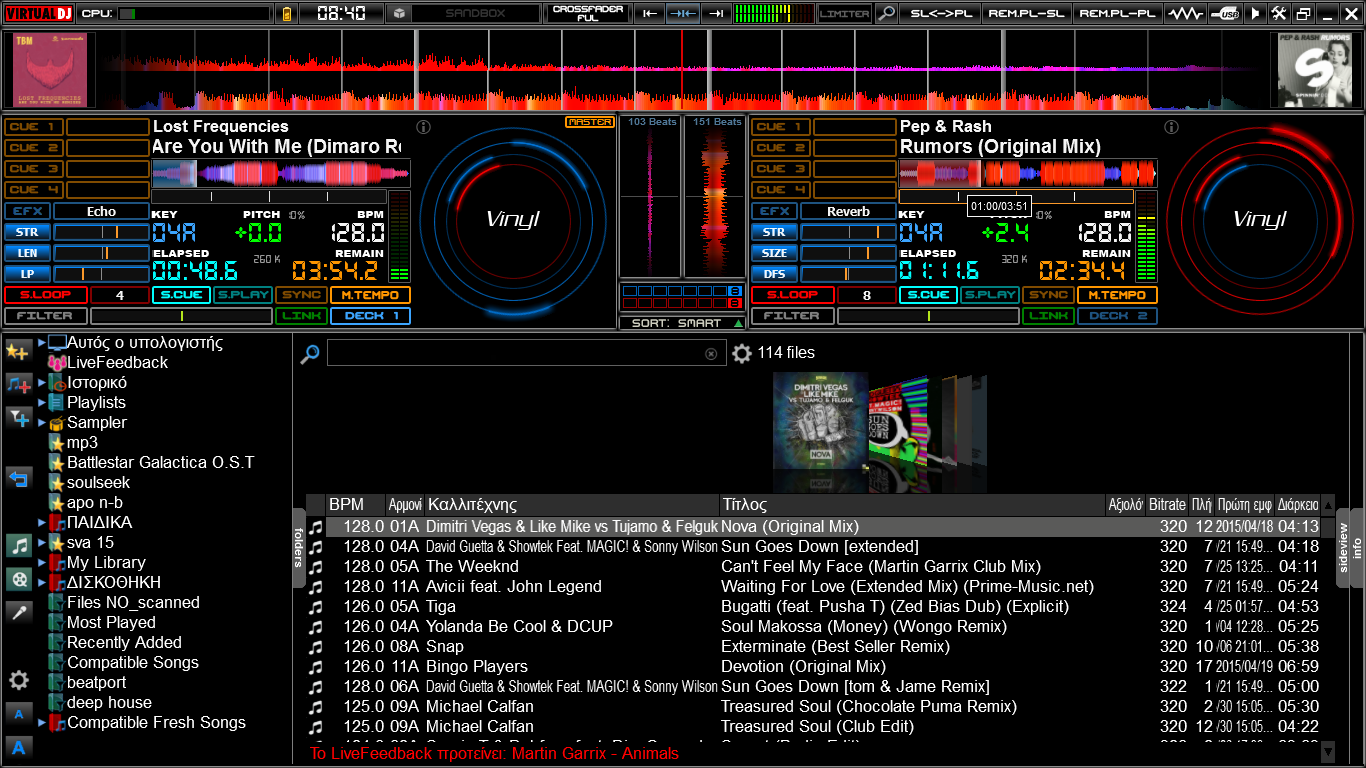Show karaoke files with the microphone icon
Viewport: 1366px width, 768px height.
(18, 611)
